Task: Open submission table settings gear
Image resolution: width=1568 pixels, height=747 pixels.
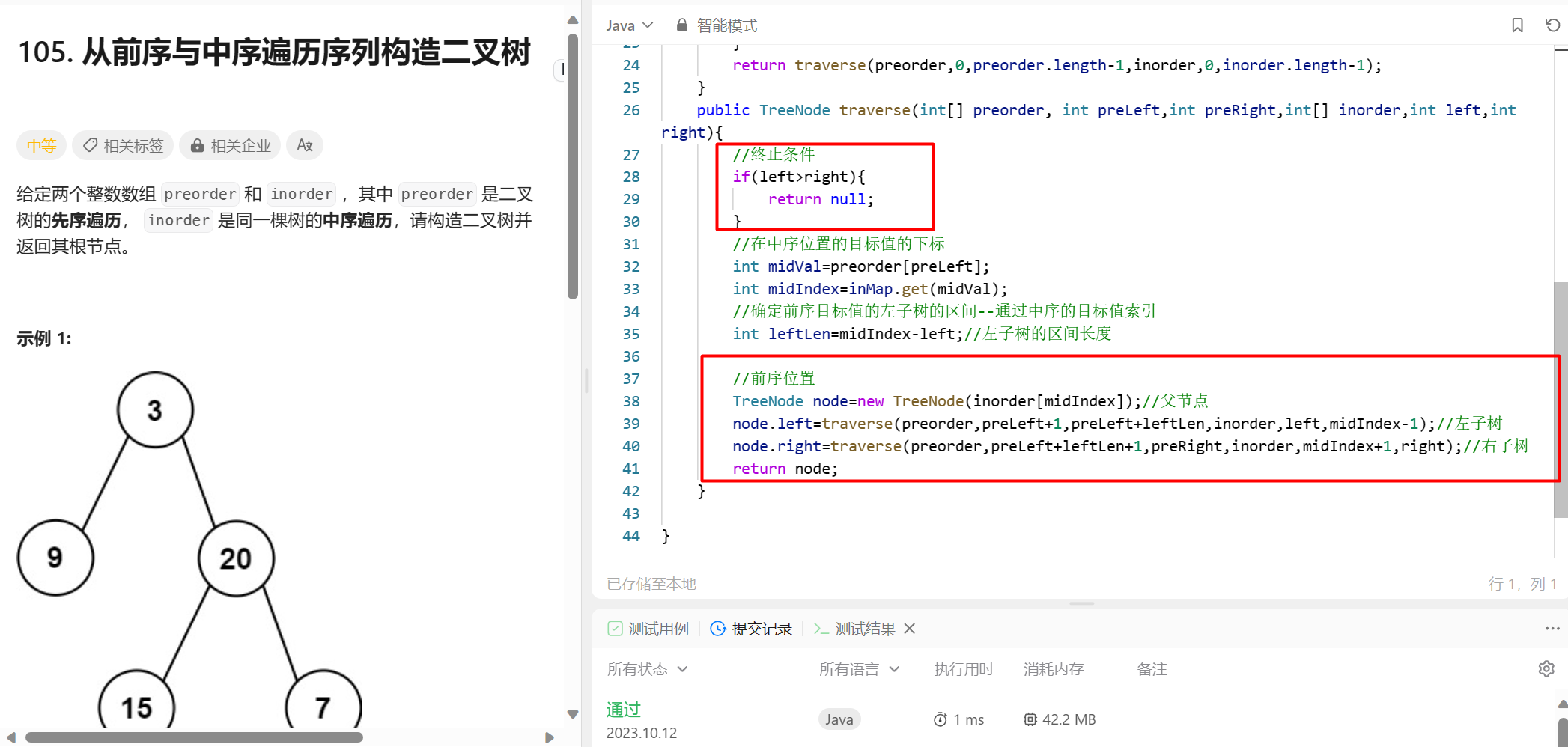Action: point(1546,669)
